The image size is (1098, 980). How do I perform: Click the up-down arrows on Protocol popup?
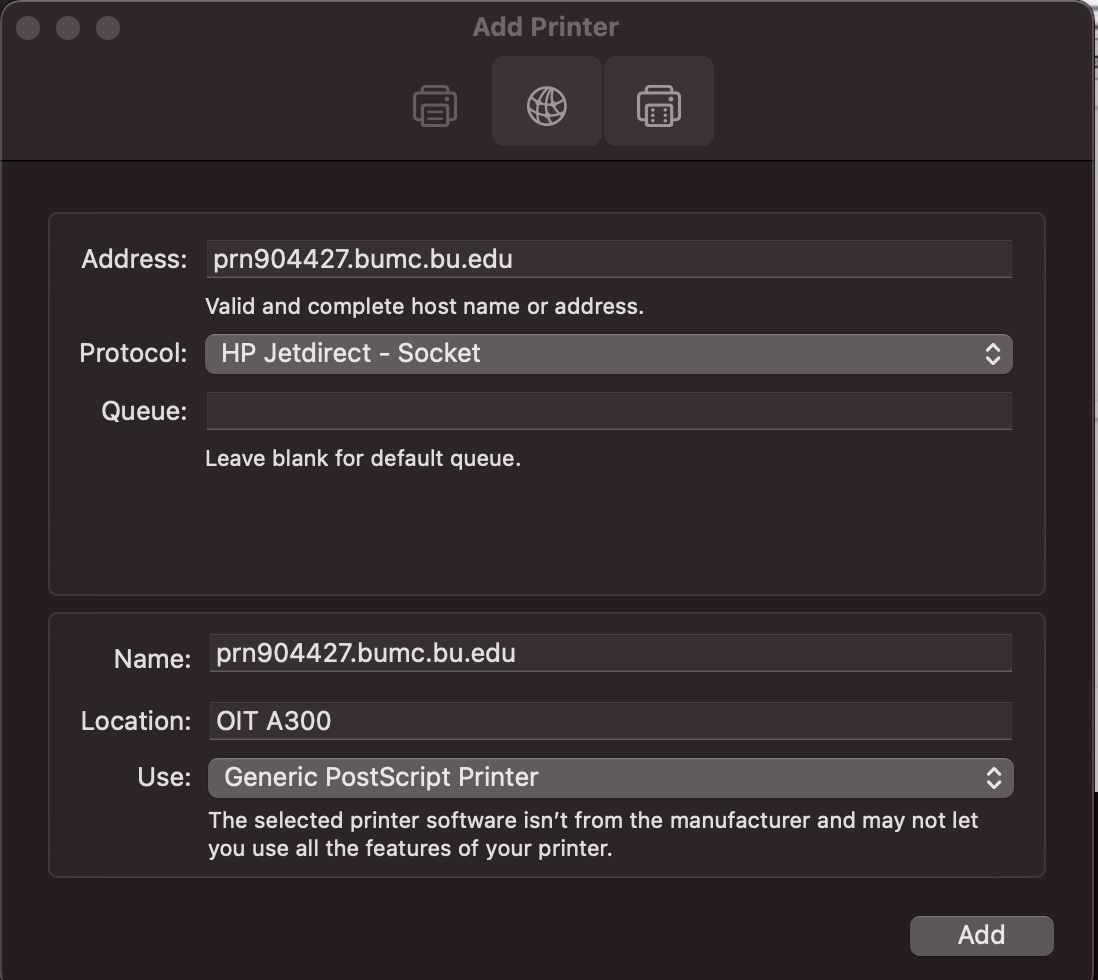pyautogui.click(x=992, y=354)
